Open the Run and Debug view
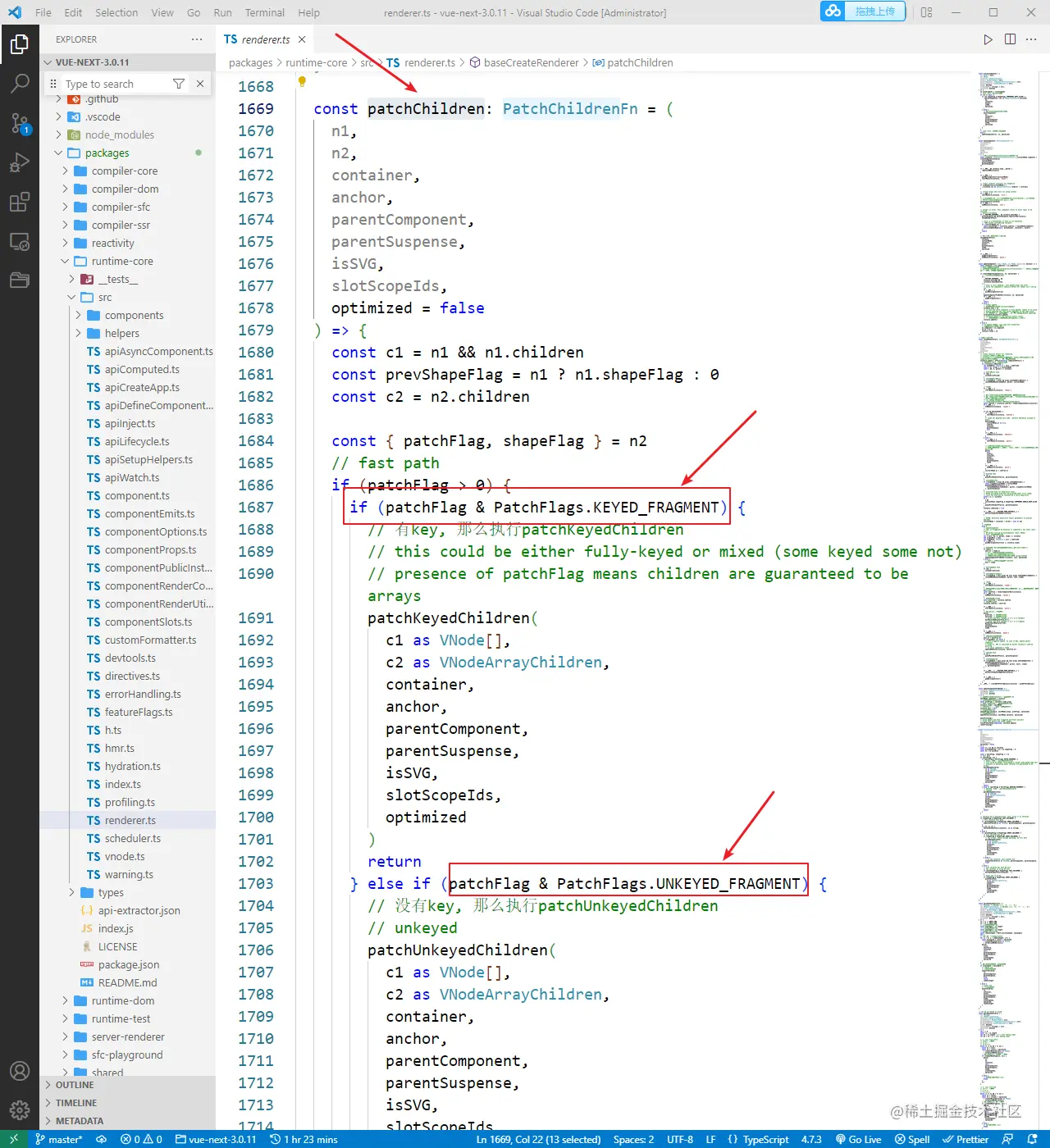Image resolution: width=1050 pixels, height=1148 pixels. [x=20, y=162]
